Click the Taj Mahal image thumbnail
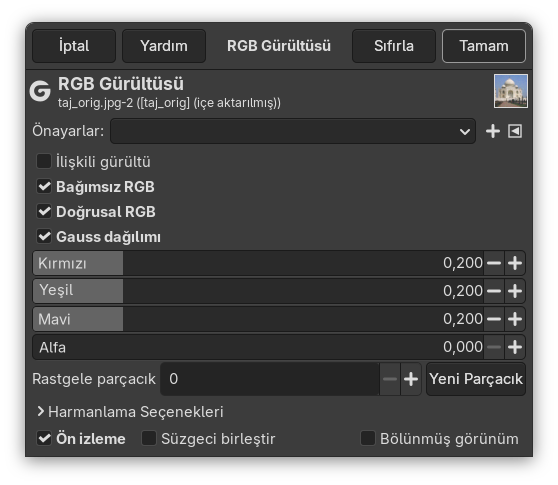This screenshot has width=558, height=485. (x=511, y=91)
